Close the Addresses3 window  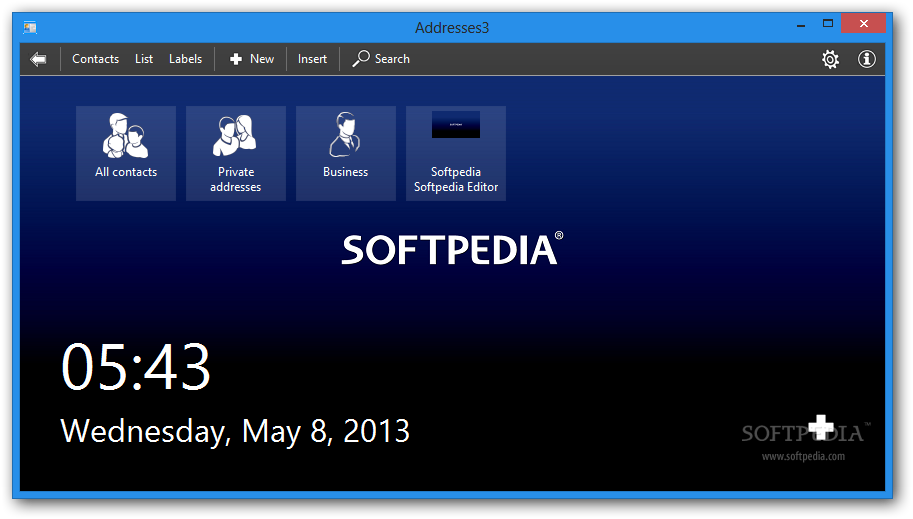[x=864, y=24]
